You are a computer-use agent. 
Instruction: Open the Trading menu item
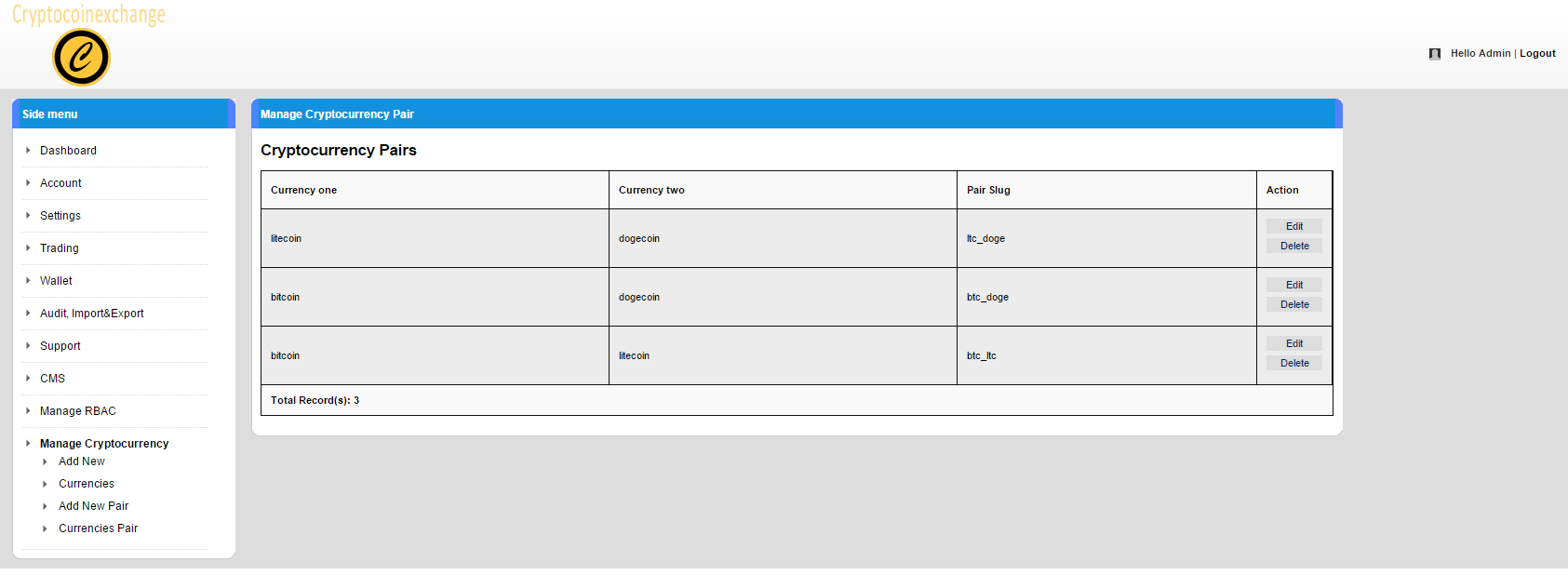pyautogui.click(x=60, y=248)
